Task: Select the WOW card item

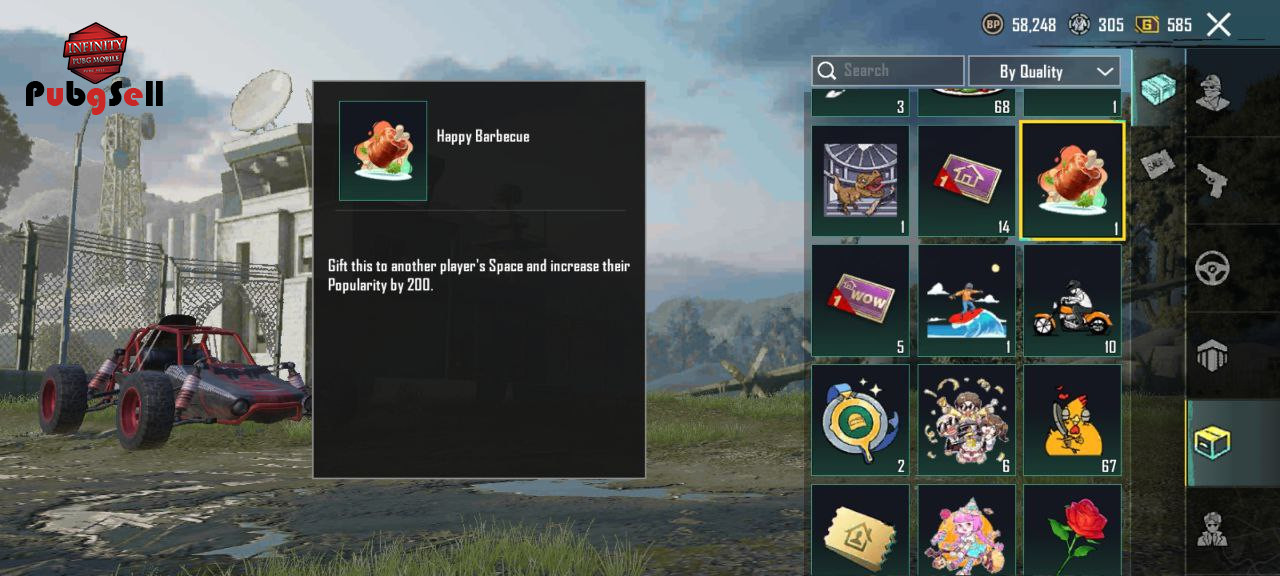Action: 860,301
